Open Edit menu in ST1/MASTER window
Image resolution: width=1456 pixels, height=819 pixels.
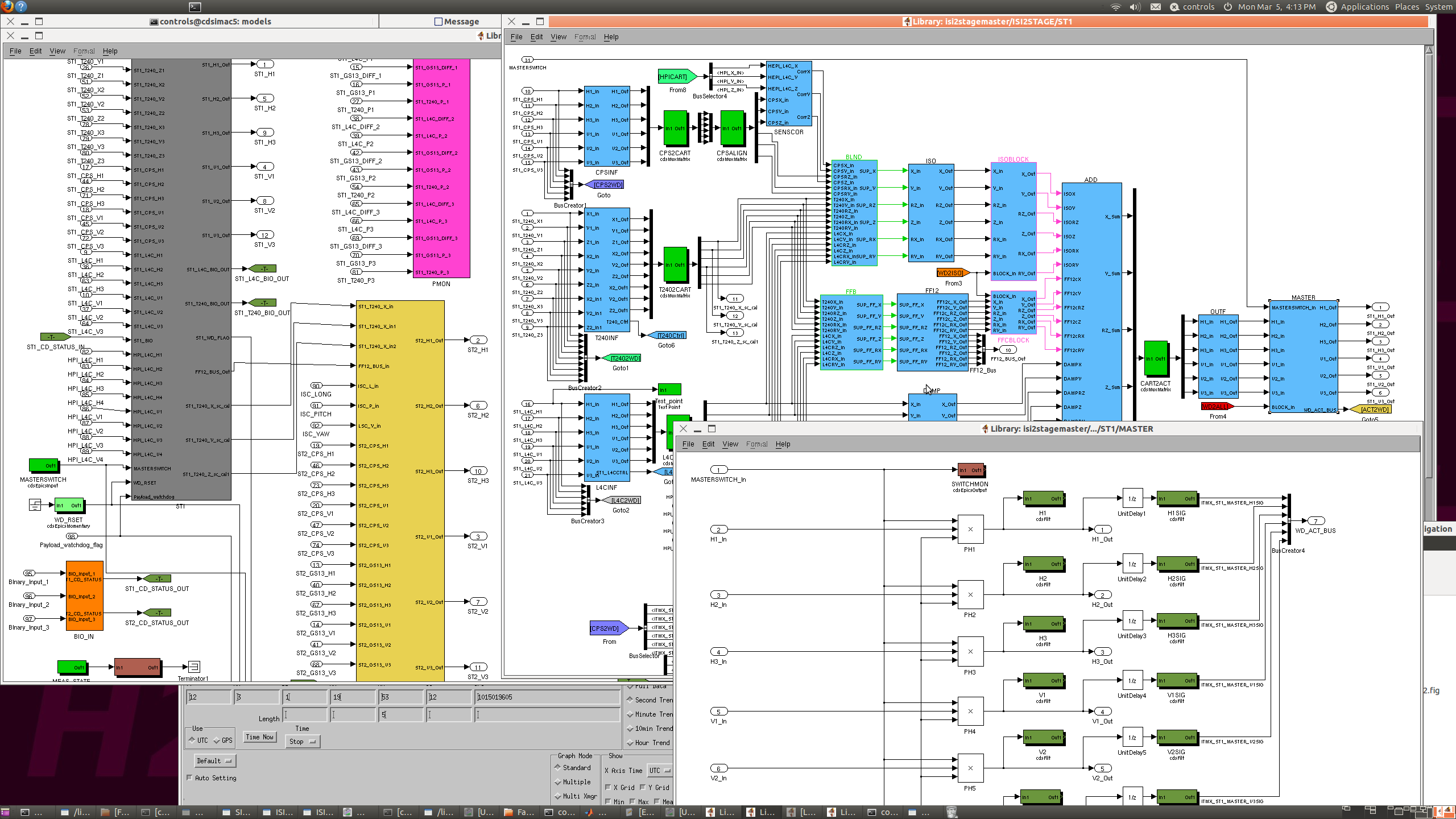click(708, 444)
